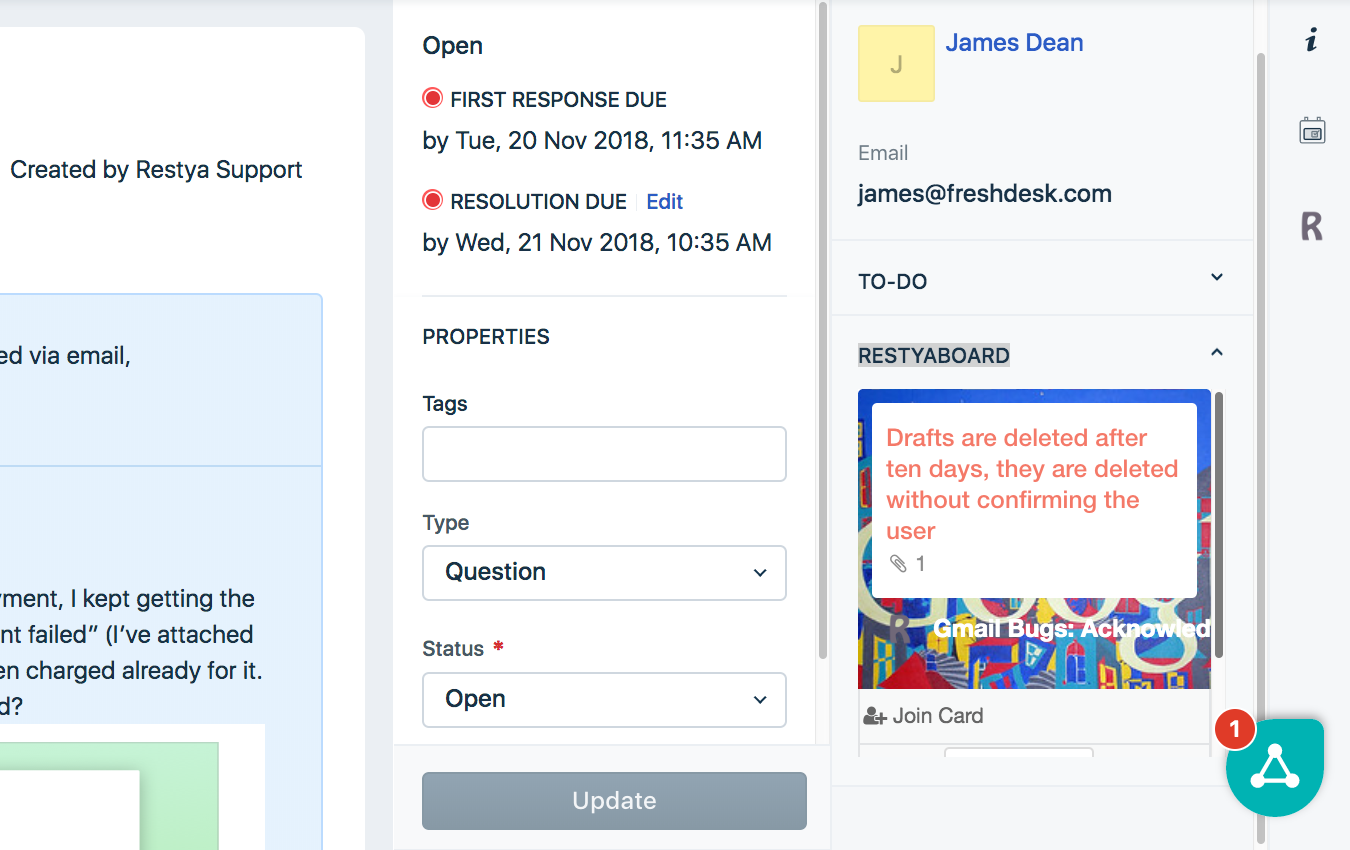The image size is (1350, 850).
Task: Open the Restyaboard R icon in sidebar
Action: tap(1312, 227)
